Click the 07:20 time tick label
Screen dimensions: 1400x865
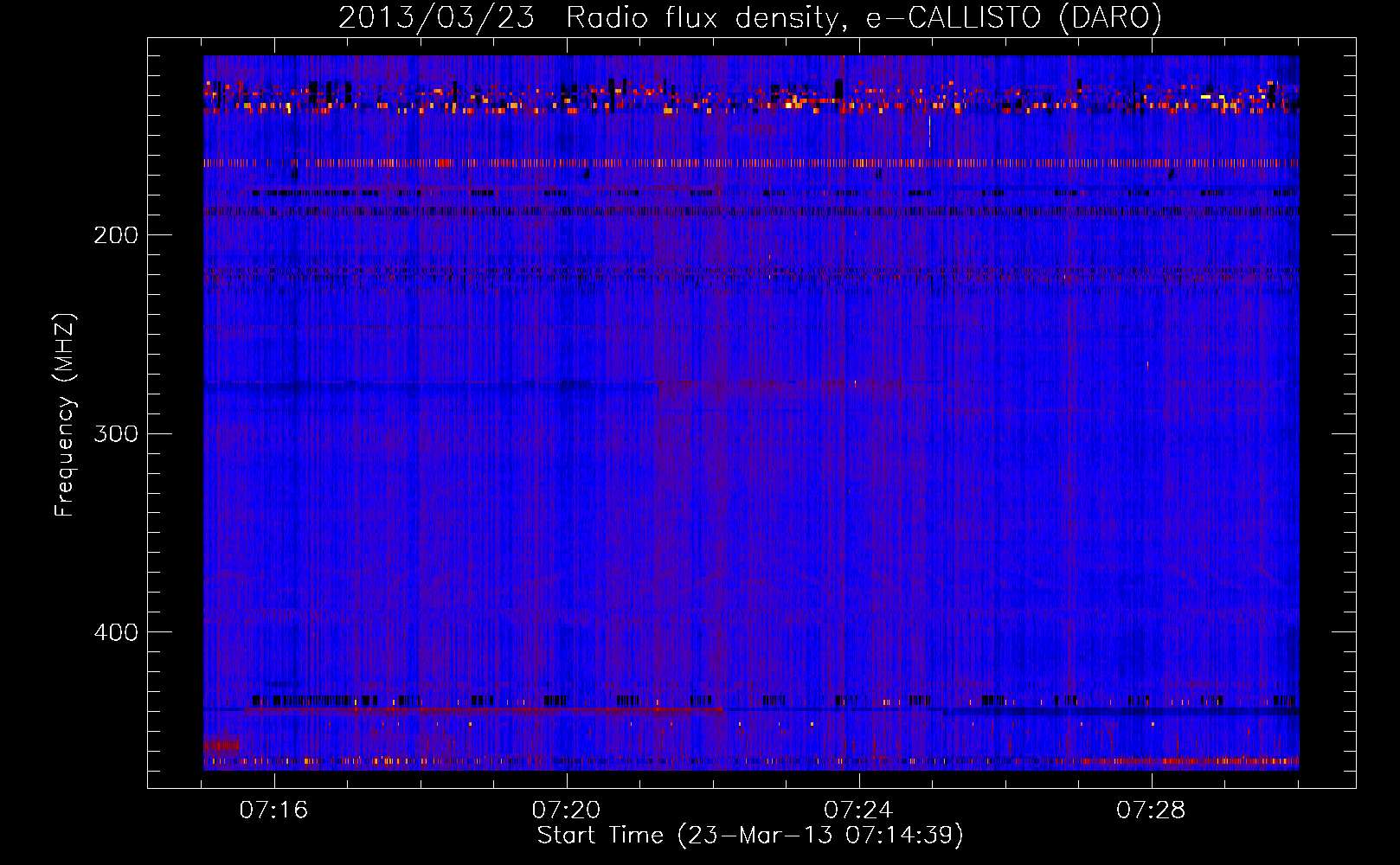point(566,811)
